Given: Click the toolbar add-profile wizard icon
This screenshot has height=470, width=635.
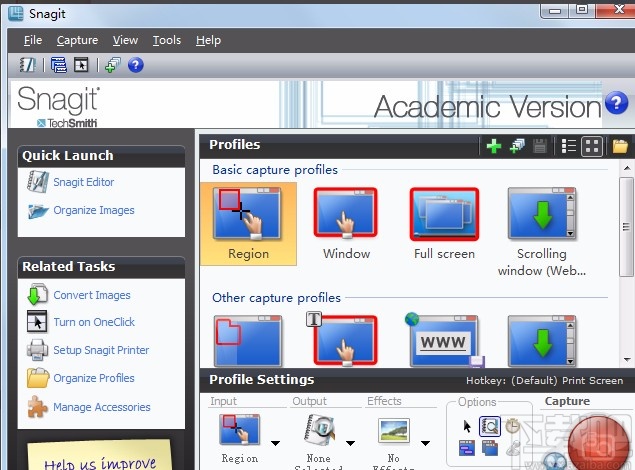Looking at the screenshot, I should [113, 65].
